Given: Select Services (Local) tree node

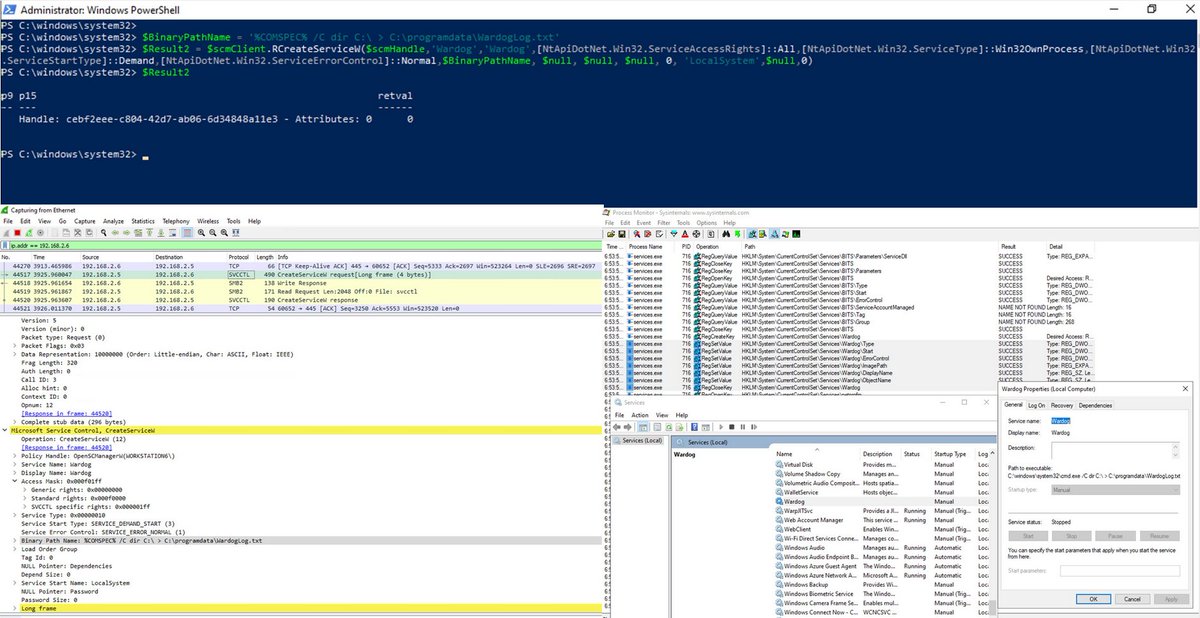Looking at the screenshot, I should [x=637, y=440].
